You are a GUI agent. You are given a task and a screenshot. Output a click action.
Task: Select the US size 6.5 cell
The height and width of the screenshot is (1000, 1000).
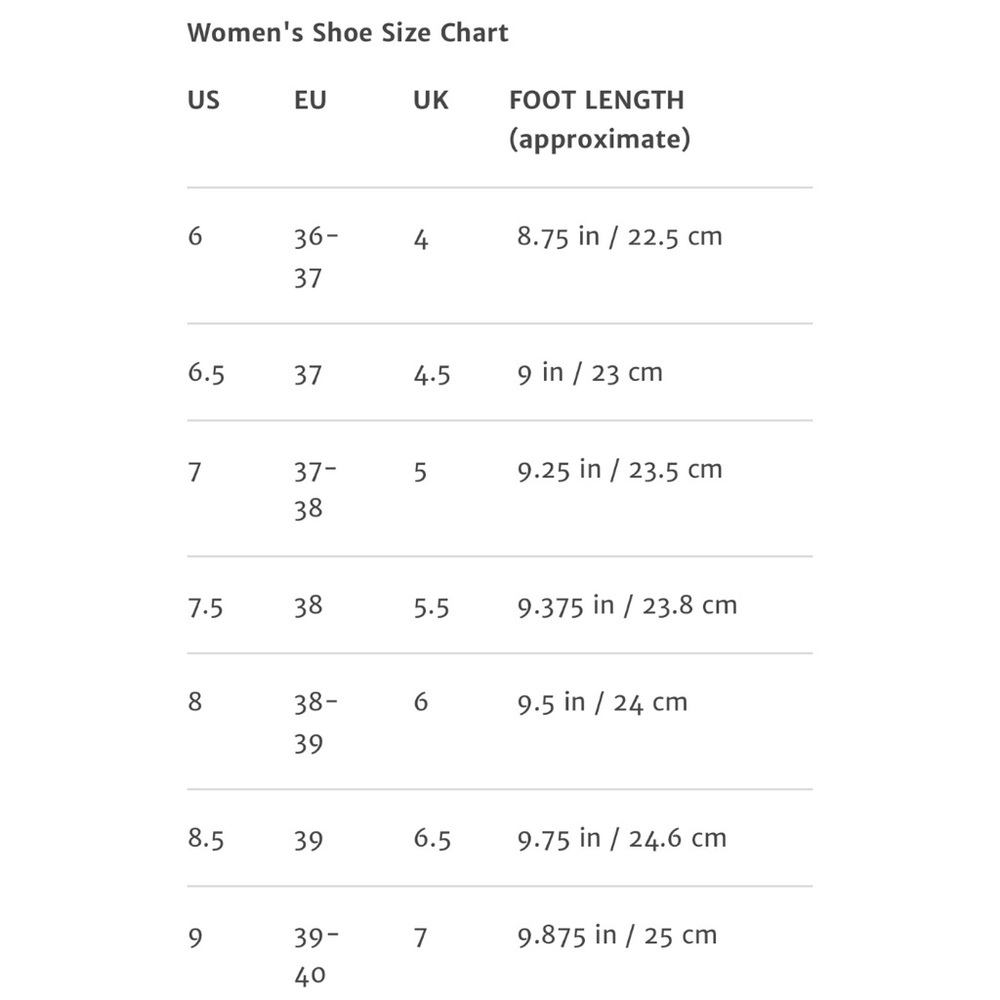pos(206,372)
